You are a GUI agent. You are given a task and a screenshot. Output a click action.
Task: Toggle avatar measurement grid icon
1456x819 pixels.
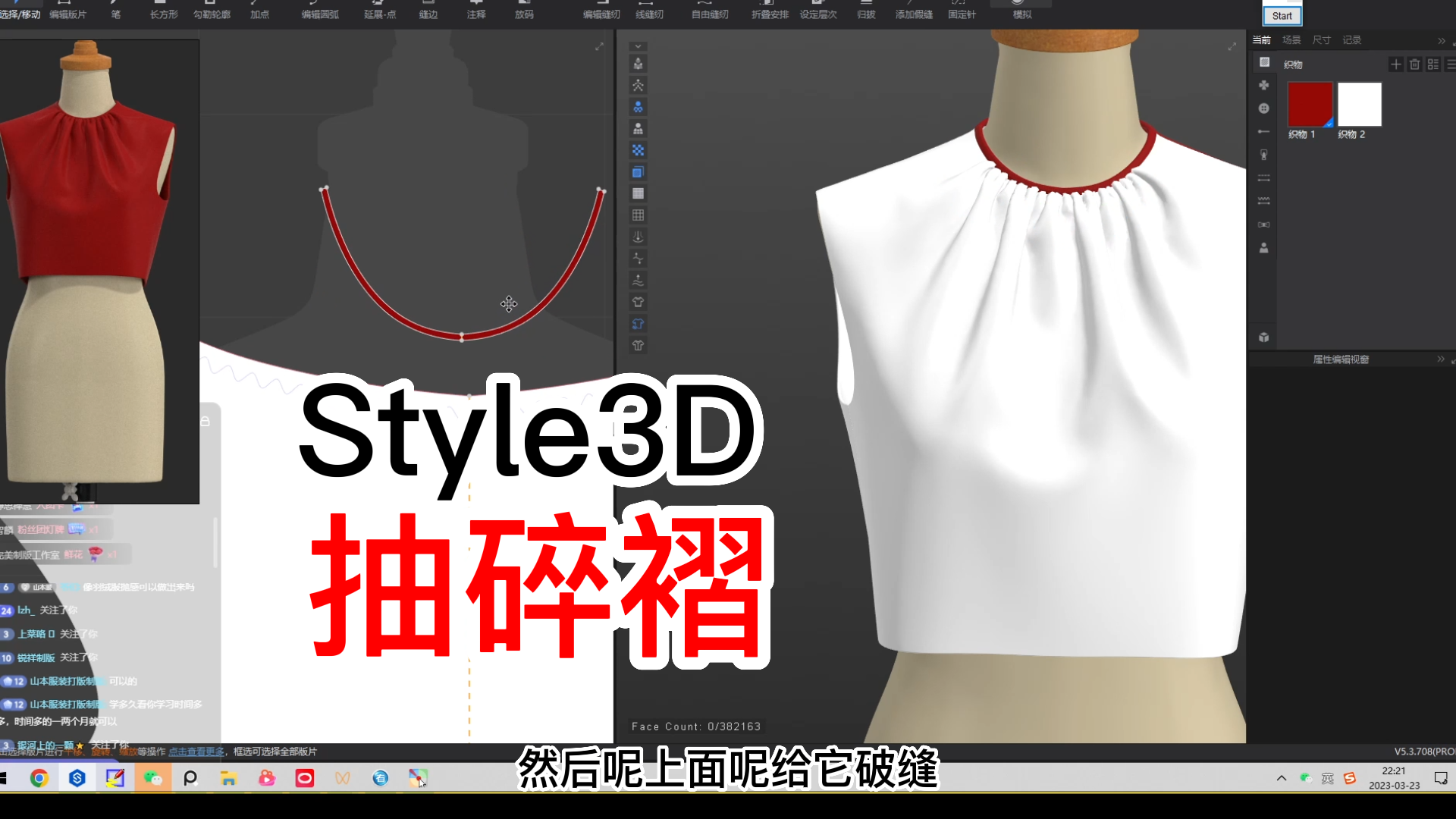click(638, 128)
